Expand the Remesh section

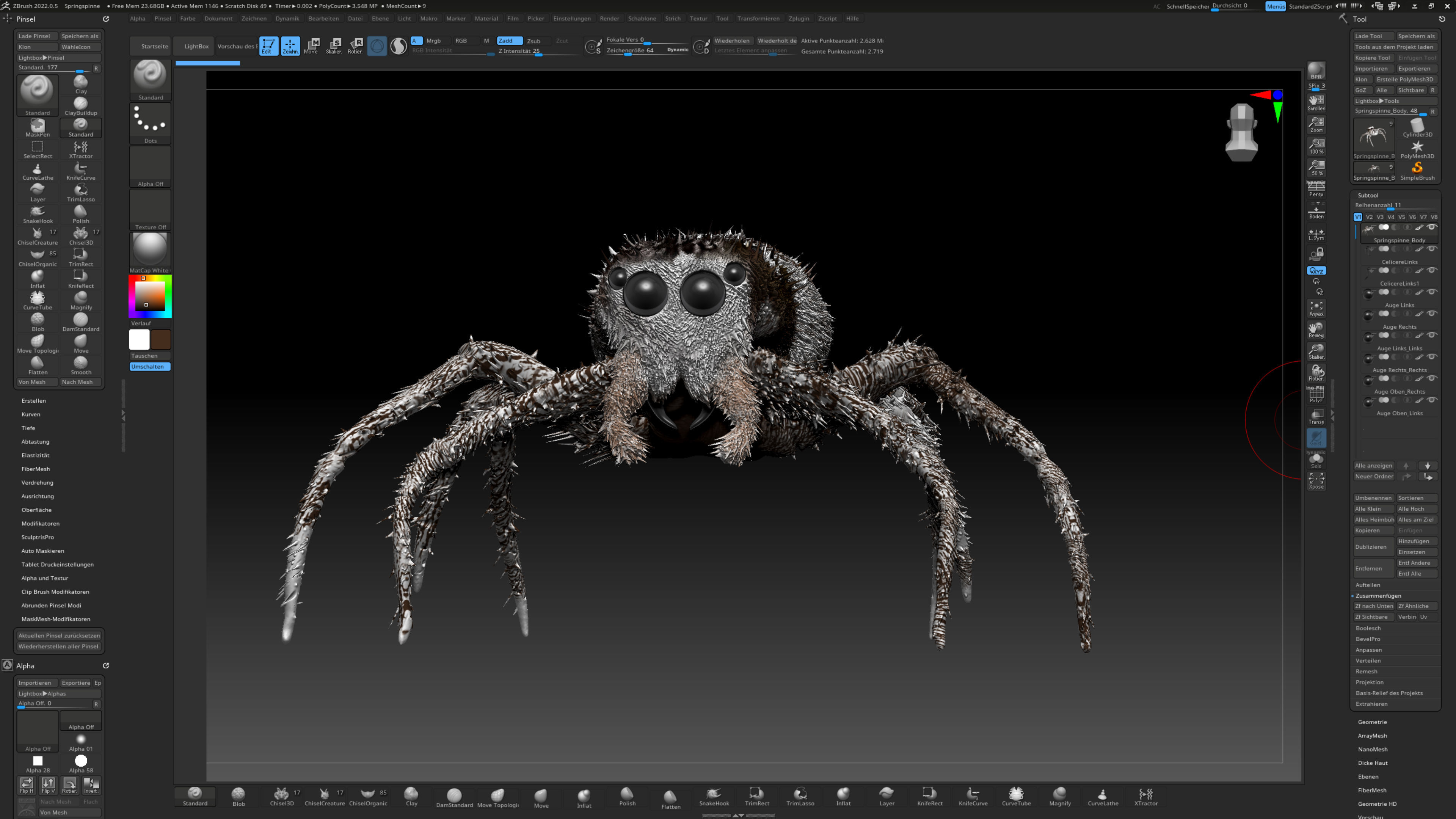point(1366,672)
